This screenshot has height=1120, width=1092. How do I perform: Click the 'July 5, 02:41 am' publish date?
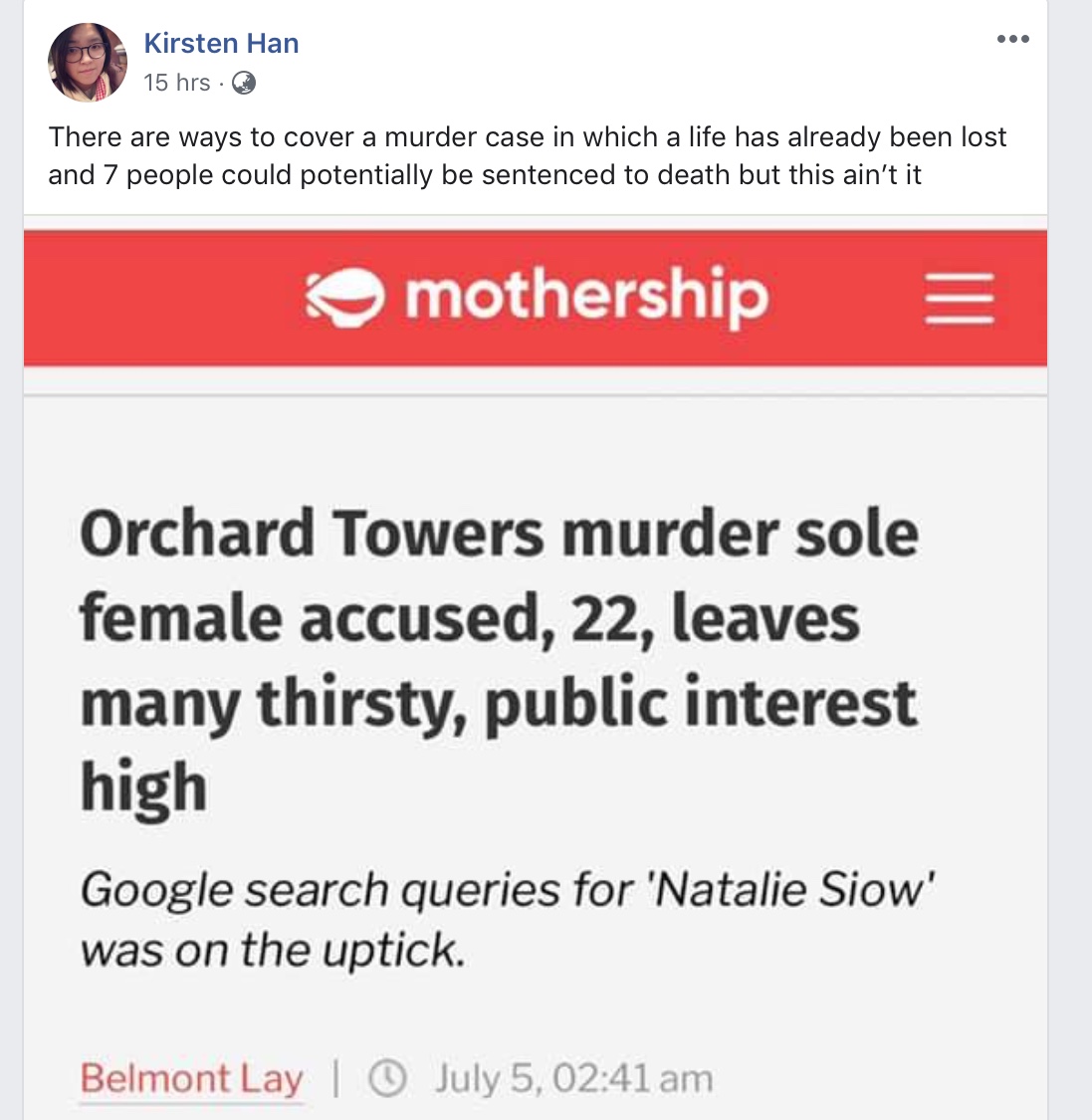(x=573, y=1078)
